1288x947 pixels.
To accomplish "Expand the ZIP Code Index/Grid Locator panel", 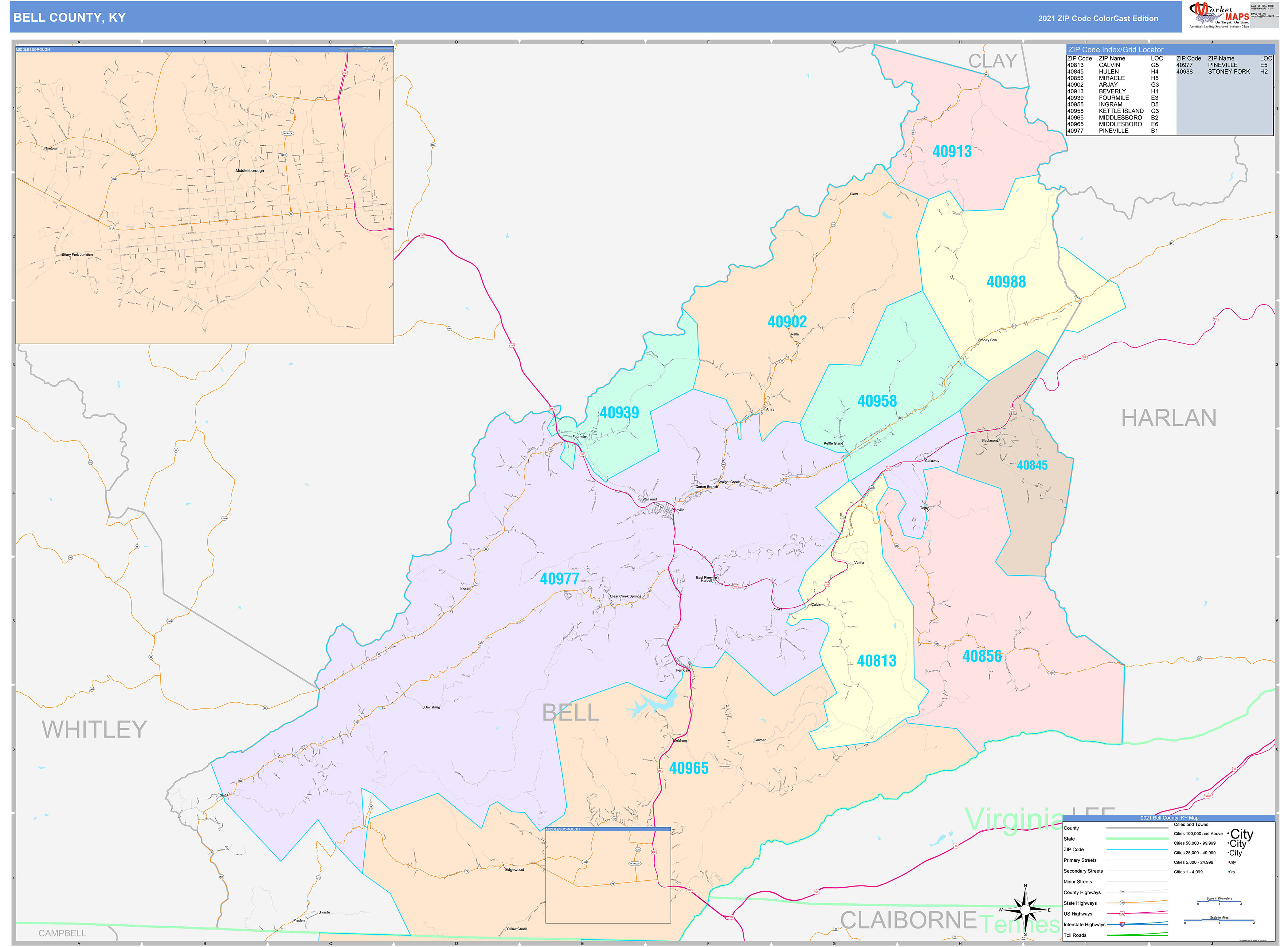I will (1116, 50).
